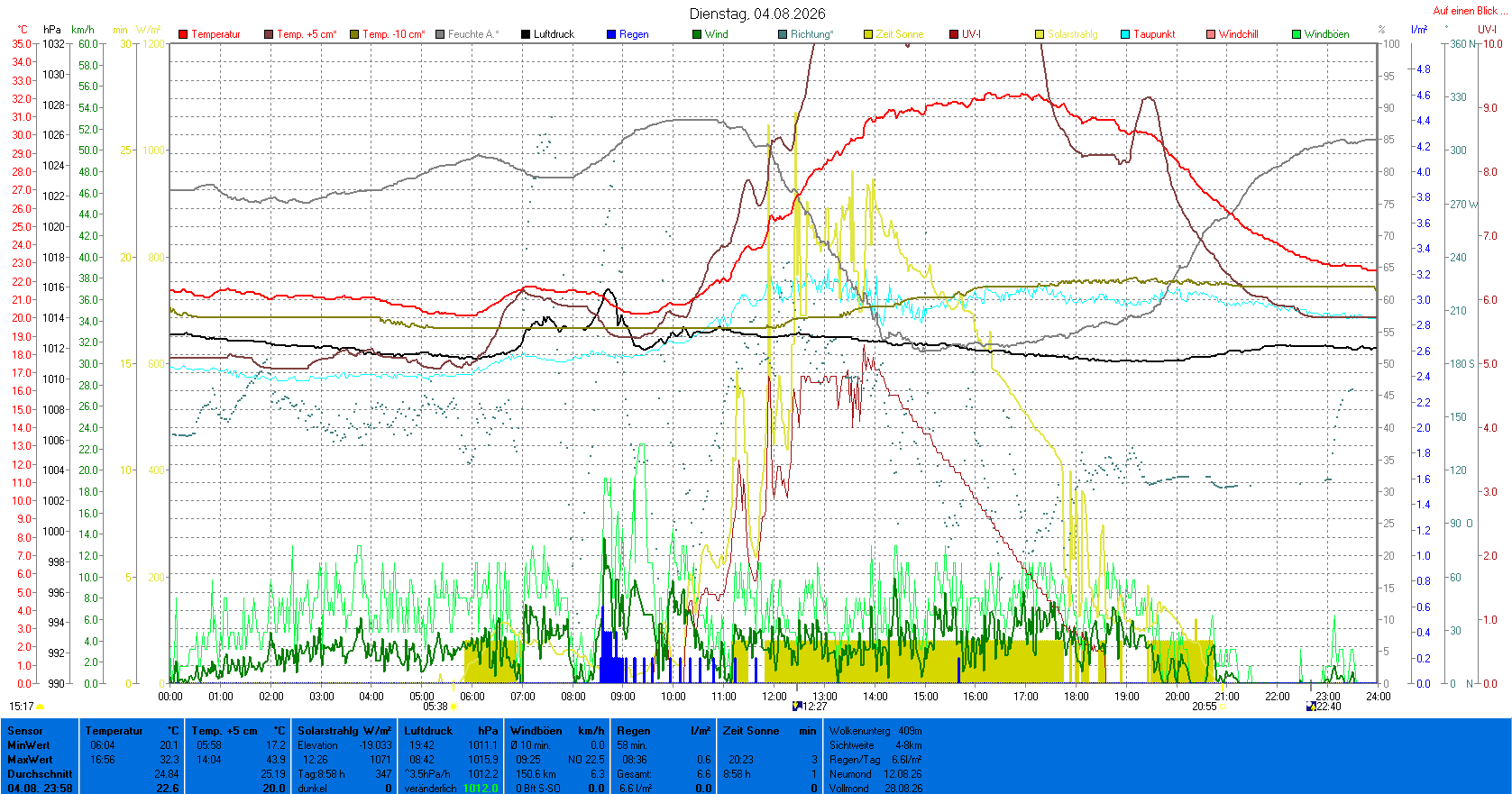
Task: Click the green pressure value 1012.0
Action: [481, 789]
